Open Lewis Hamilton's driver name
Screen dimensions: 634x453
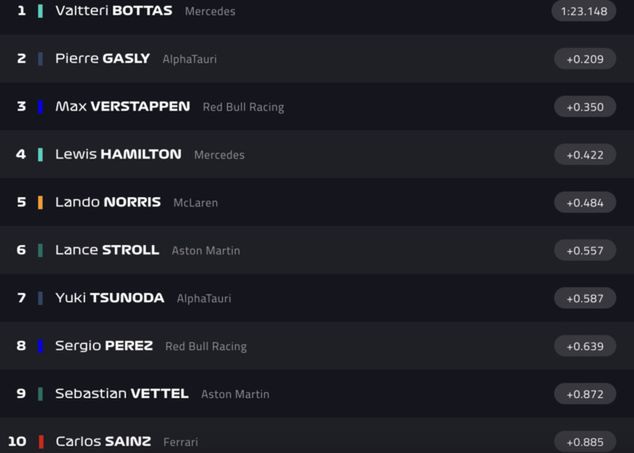coord(118,154)
